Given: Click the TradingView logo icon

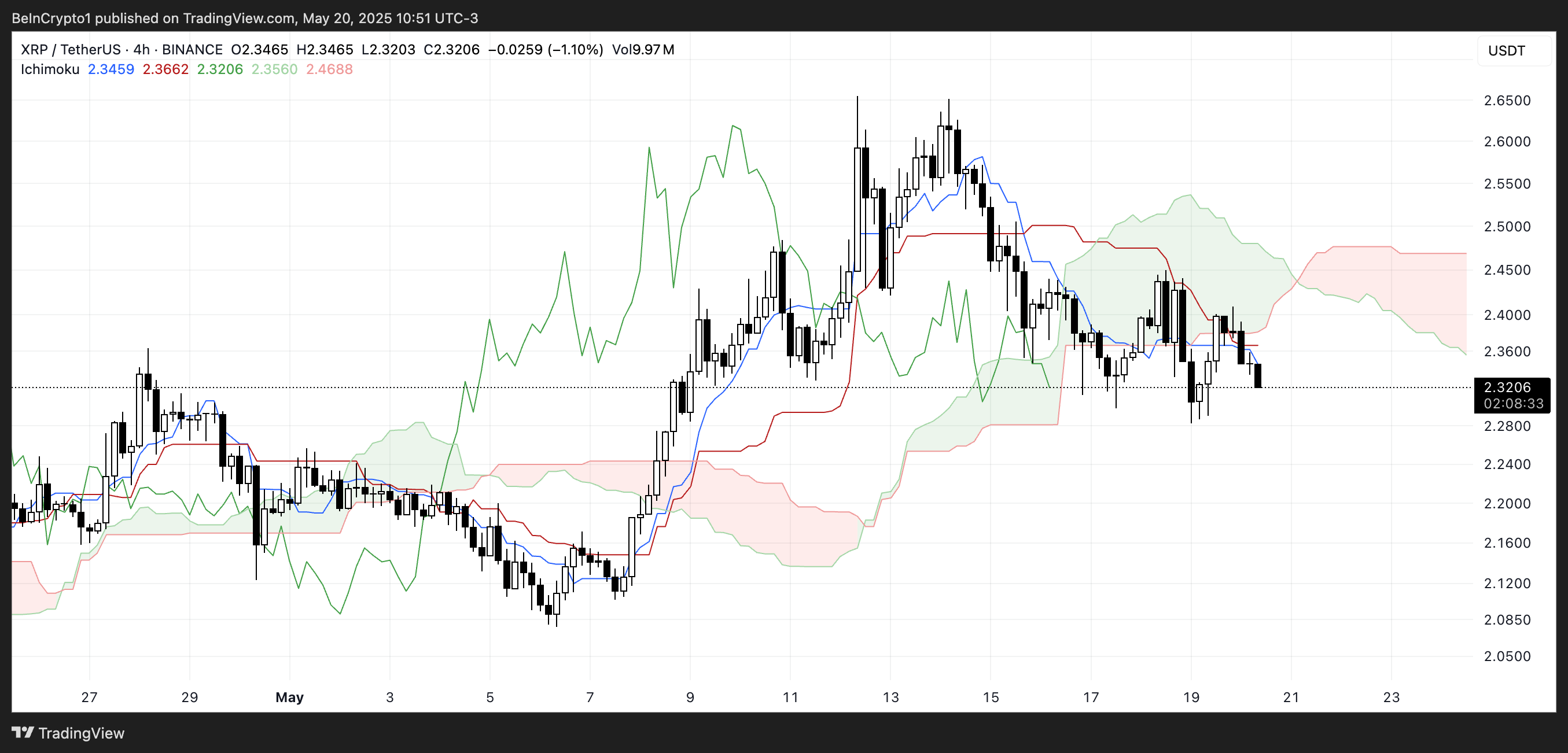Looking at the screenshot, I should [23, 733].
